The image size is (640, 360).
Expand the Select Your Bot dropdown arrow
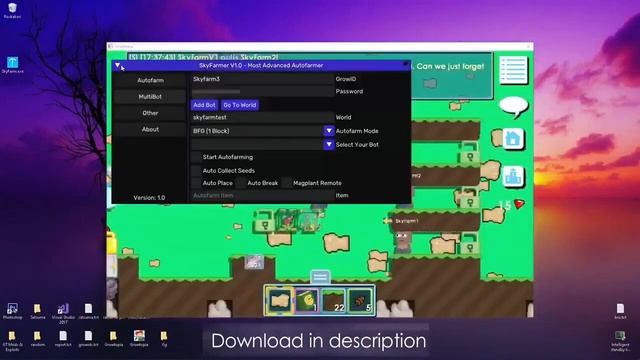click(x=329, y=144)
